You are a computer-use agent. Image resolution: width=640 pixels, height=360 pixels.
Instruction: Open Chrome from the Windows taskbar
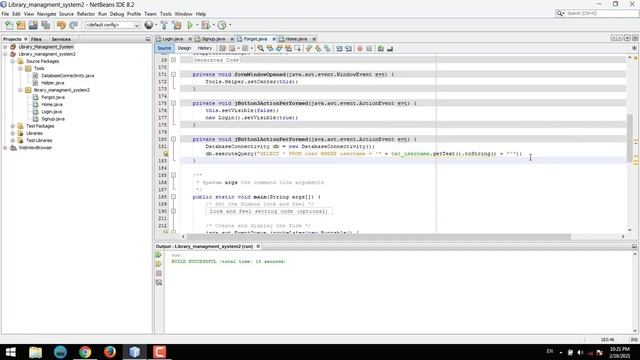[x=85, y=352]
